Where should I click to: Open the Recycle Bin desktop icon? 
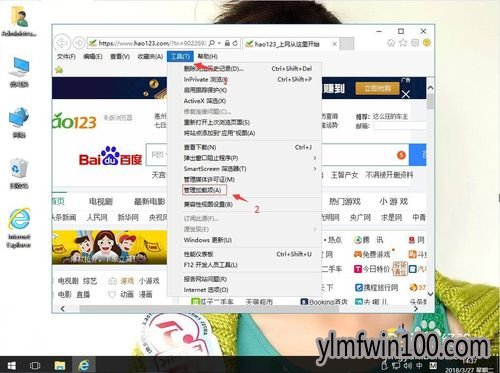pyautogui.click(x=19, y=174)
